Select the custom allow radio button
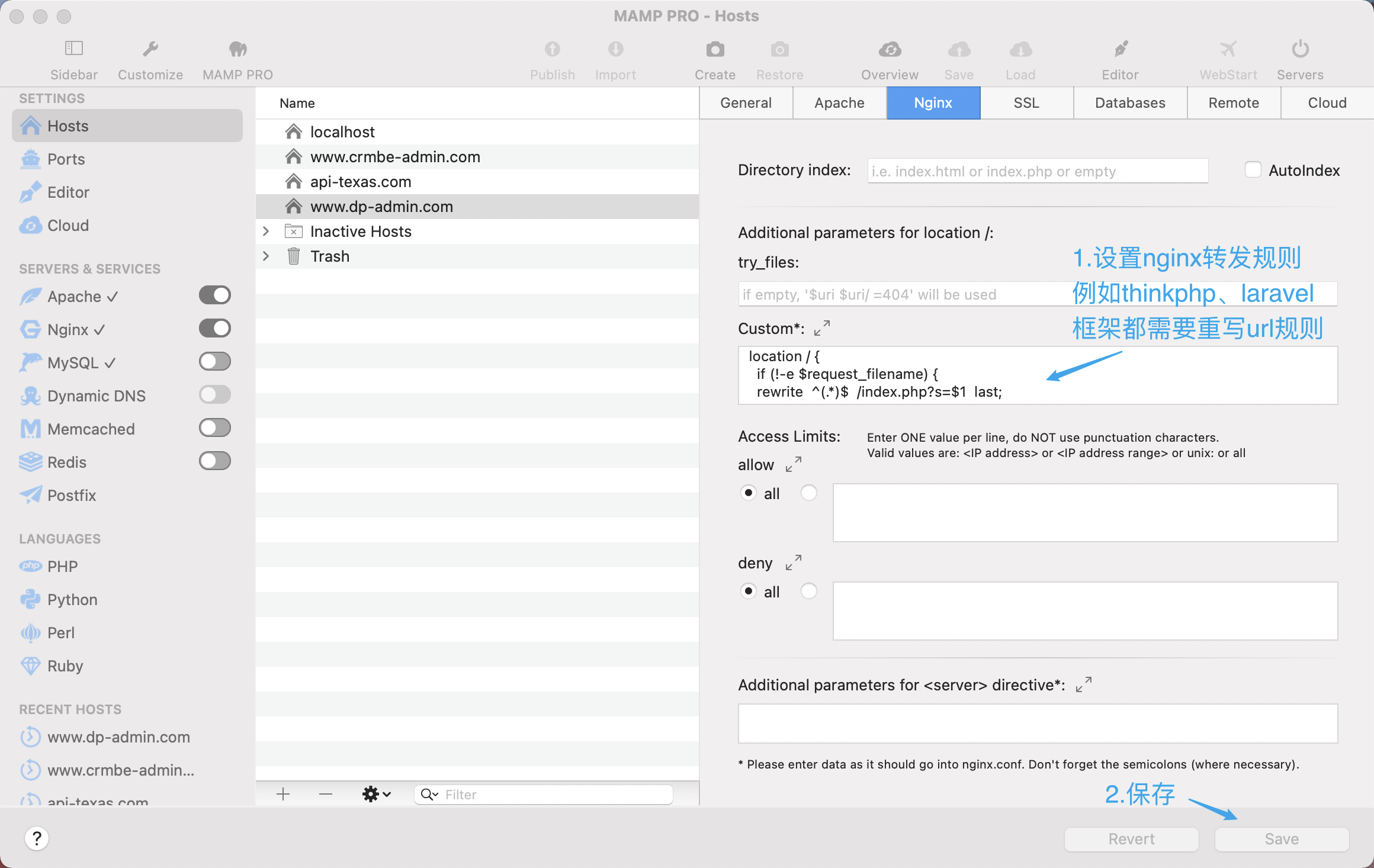The height and width of the screenshot is (868, 1374). [808, 493]
